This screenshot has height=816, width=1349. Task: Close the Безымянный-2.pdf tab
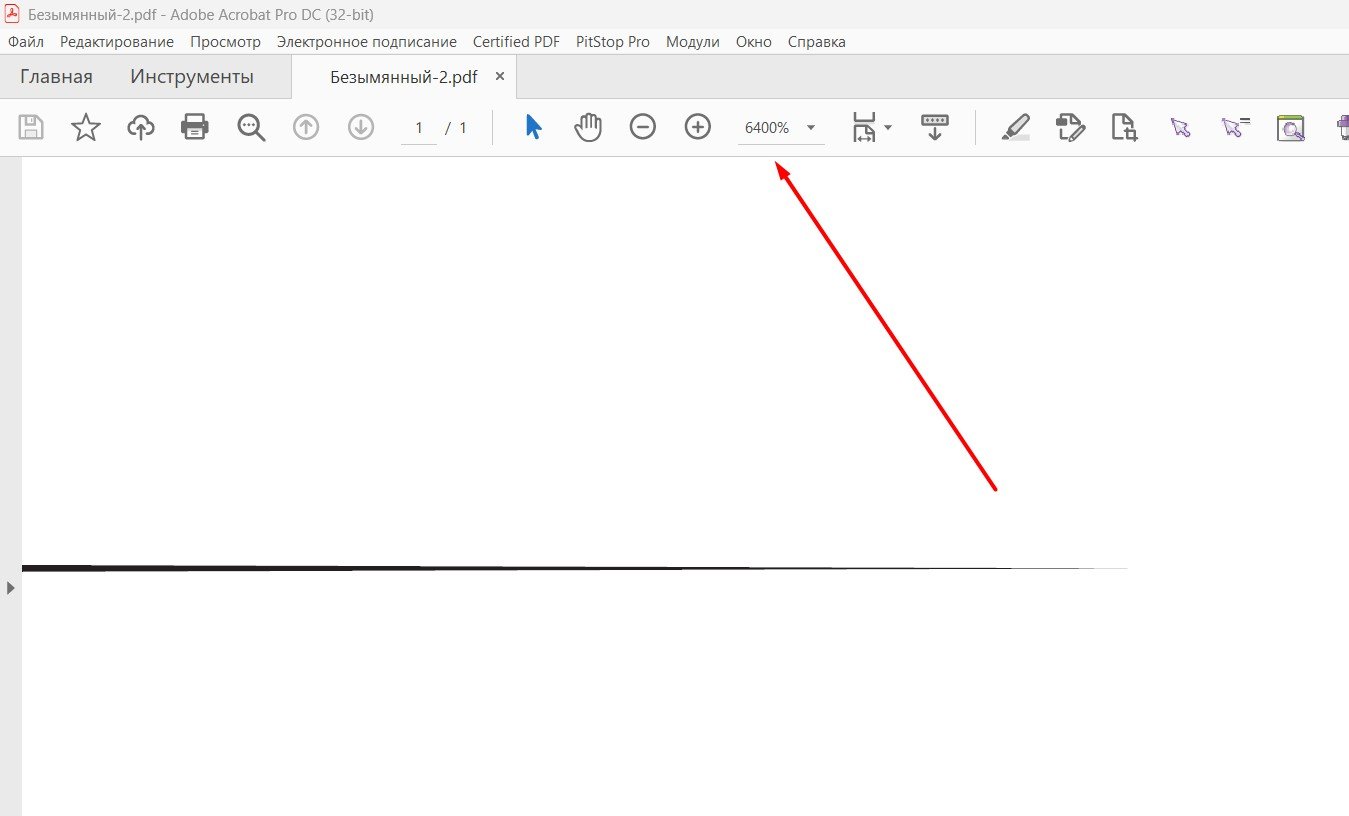(x=500, y=76)
